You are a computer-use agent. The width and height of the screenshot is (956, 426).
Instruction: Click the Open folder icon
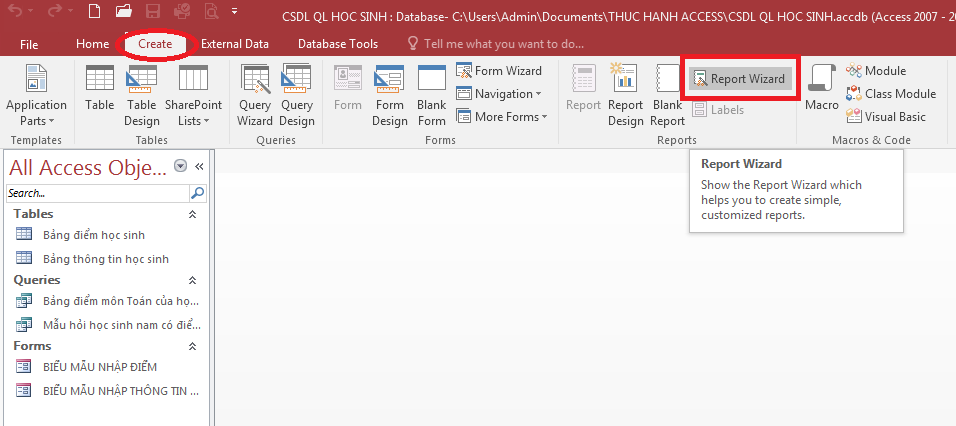[124, 11]
